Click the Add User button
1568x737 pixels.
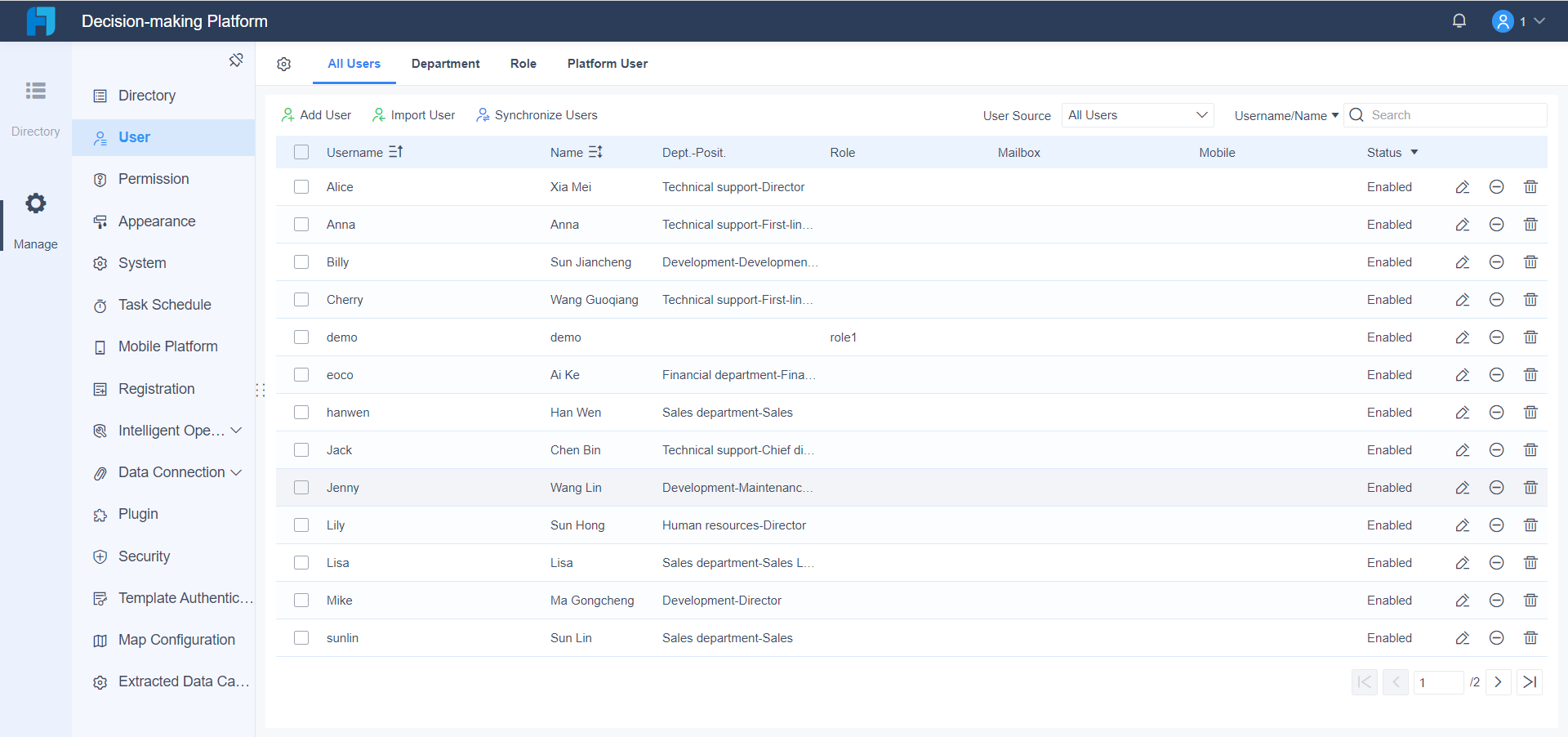pos(316,114)
